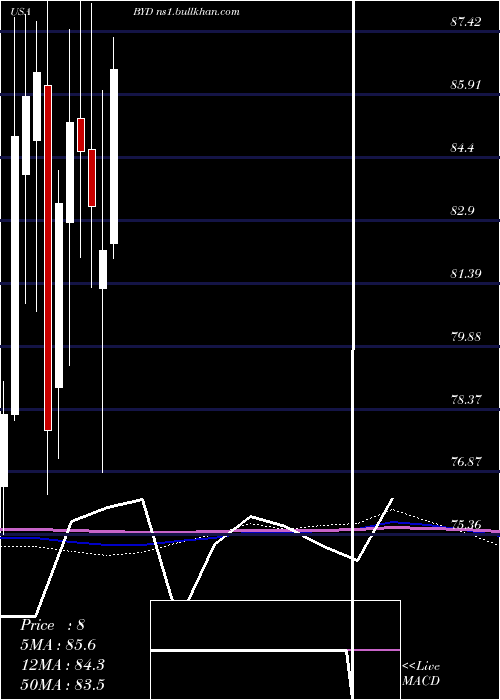Click the 84.4 price axis label
Viewport: 500px width, 700px height.
pyautogui.click(x=462, y=148)
